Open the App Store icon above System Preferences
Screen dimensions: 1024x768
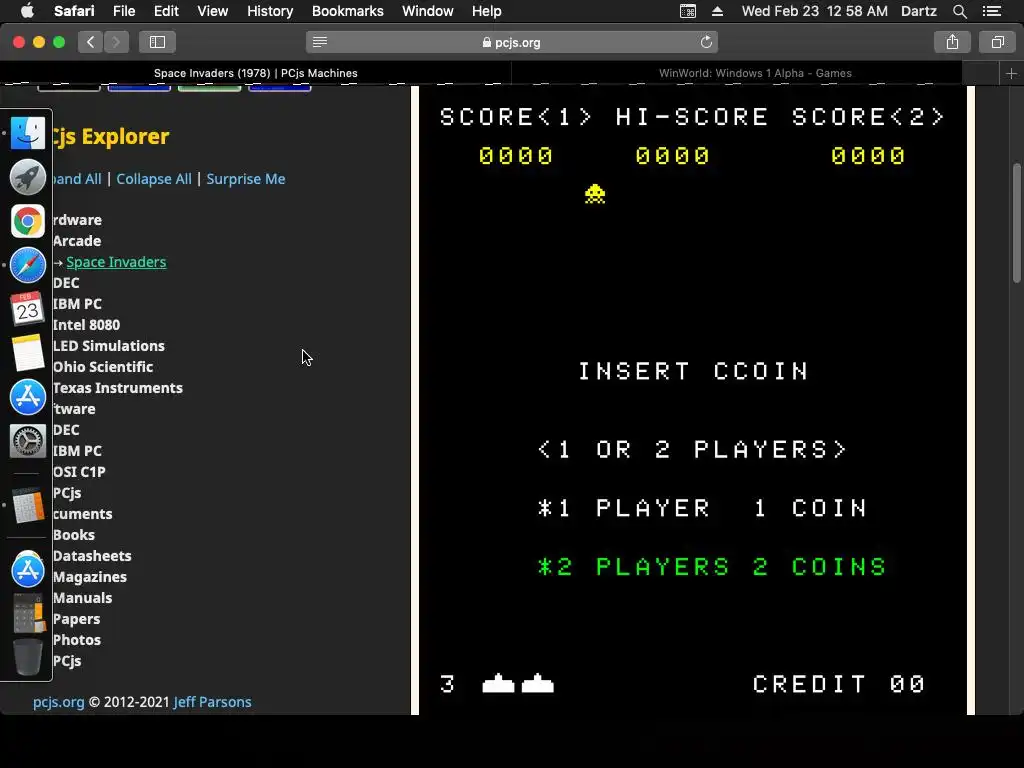27,397
